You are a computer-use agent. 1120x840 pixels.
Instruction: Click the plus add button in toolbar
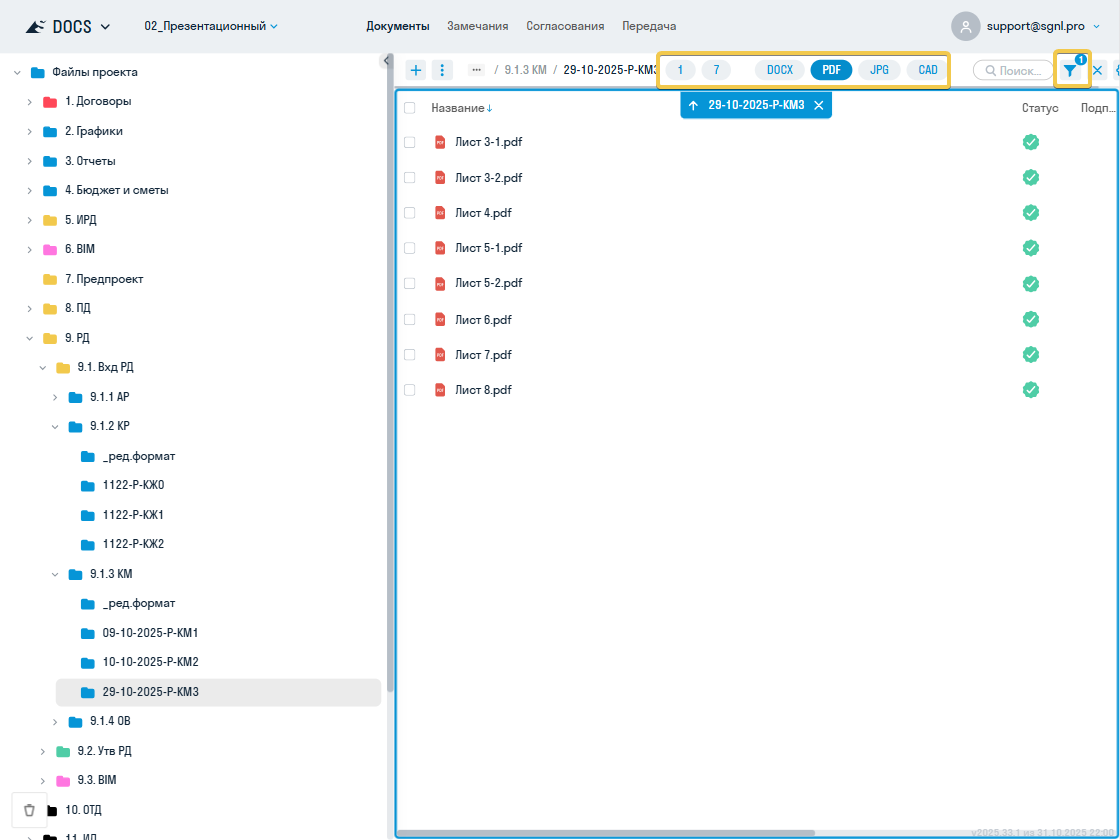point(416,70)
